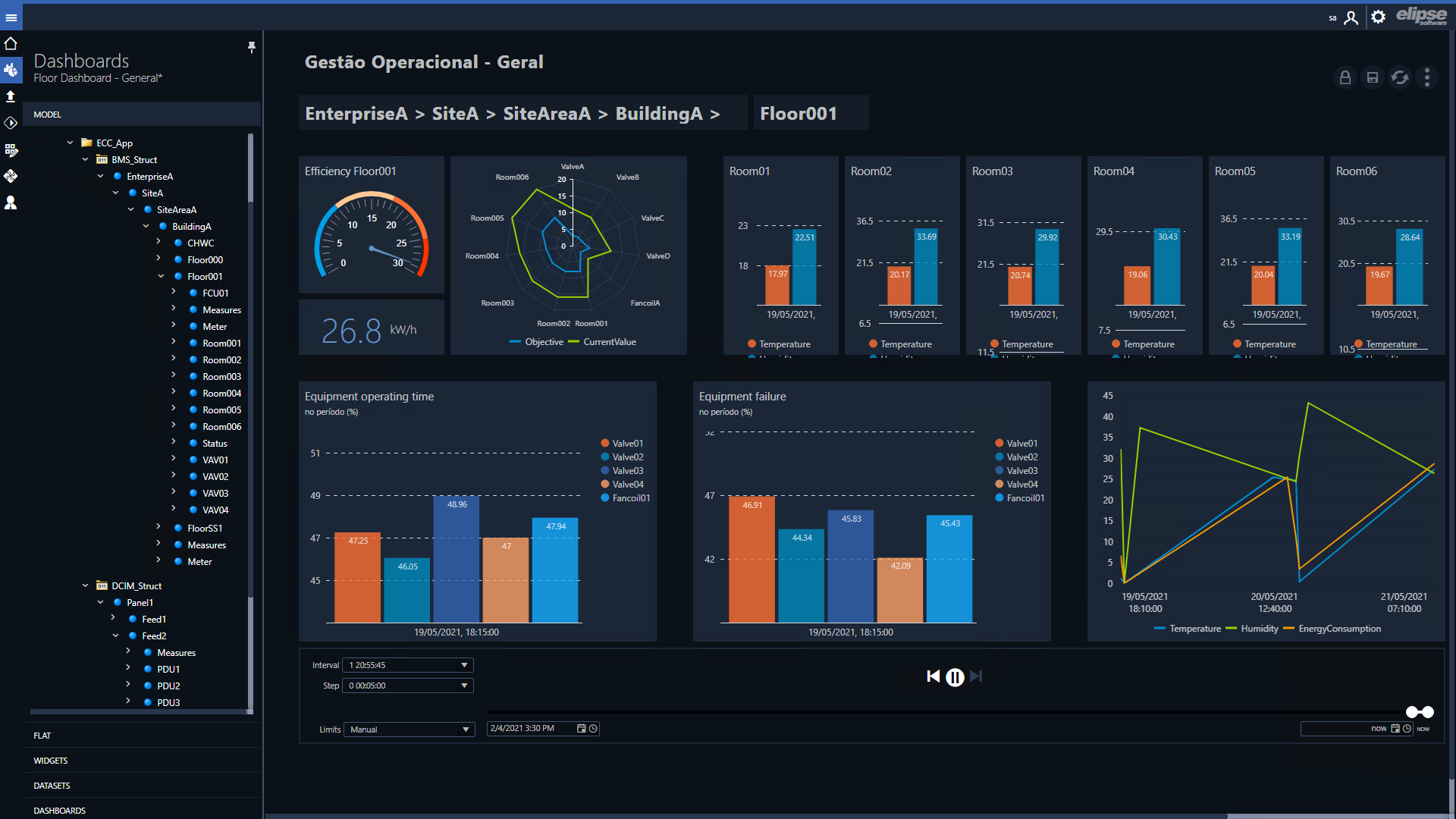Click BuildingA in the breadcrumb

(658, 114)
